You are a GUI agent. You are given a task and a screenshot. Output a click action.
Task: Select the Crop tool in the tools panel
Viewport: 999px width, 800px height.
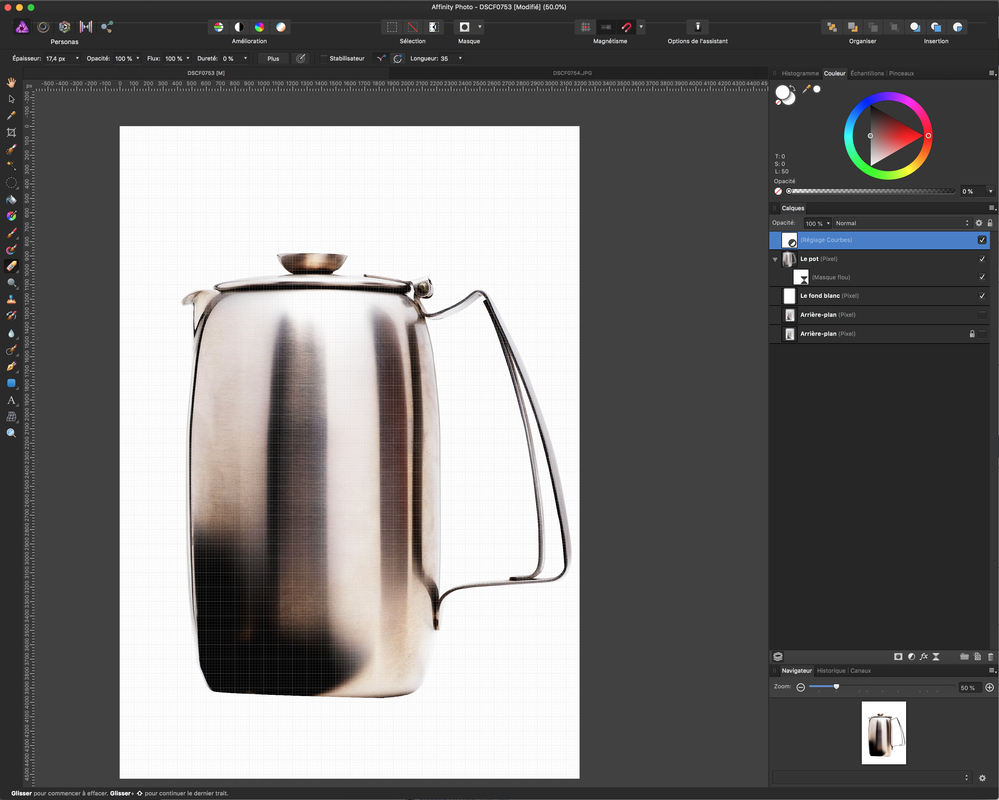click(11, 132)
